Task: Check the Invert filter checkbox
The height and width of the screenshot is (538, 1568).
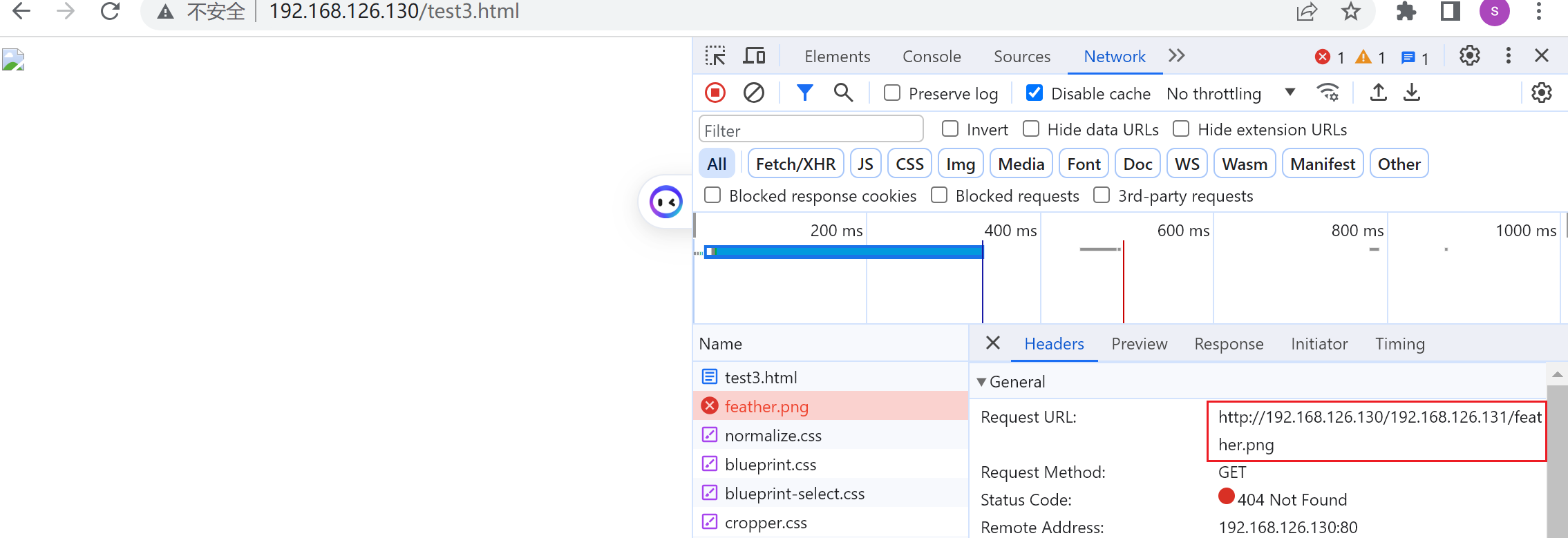Action: pos(951,129)
